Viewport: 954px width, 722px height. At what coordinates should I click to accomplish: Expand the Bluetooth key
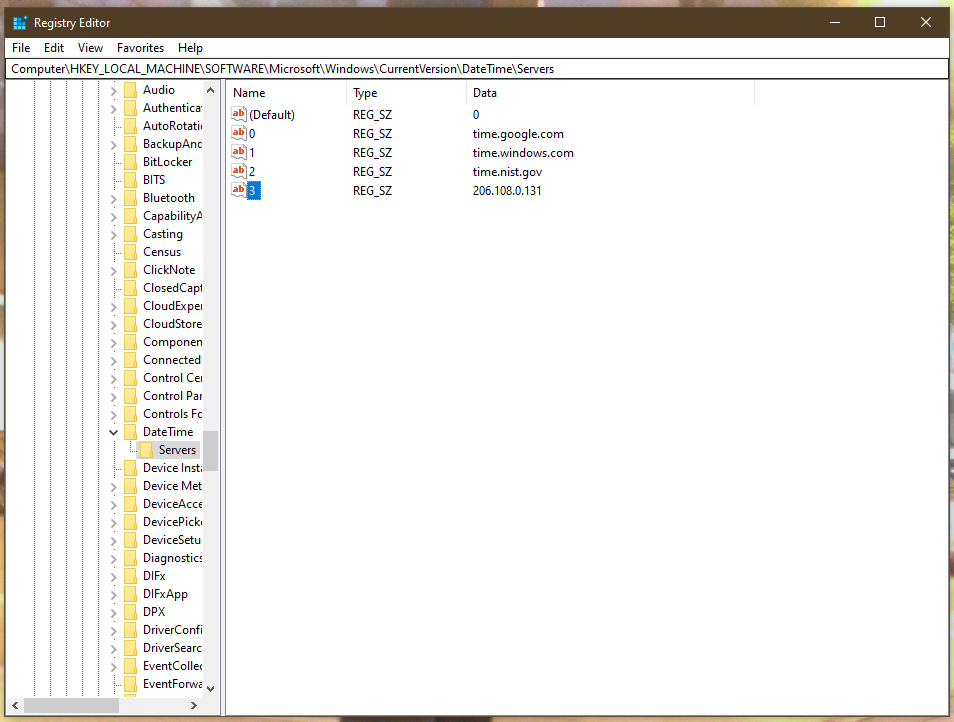(x=114, y=197)
